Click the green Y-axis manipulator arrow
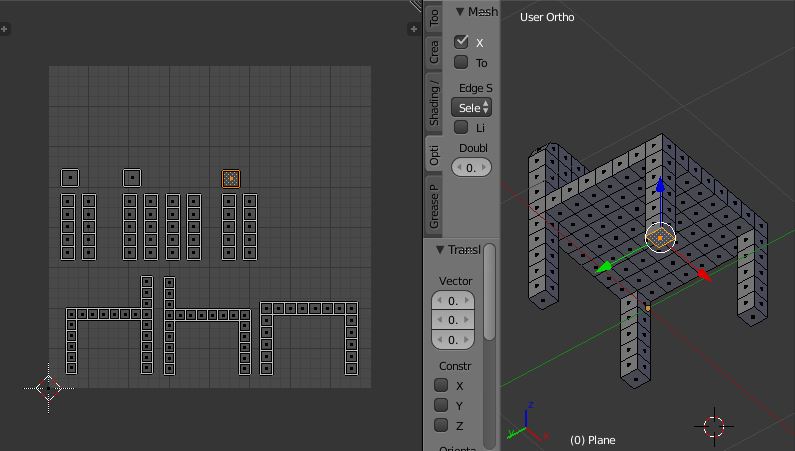The width and height of the screenshot is (795, 451). 603,267
